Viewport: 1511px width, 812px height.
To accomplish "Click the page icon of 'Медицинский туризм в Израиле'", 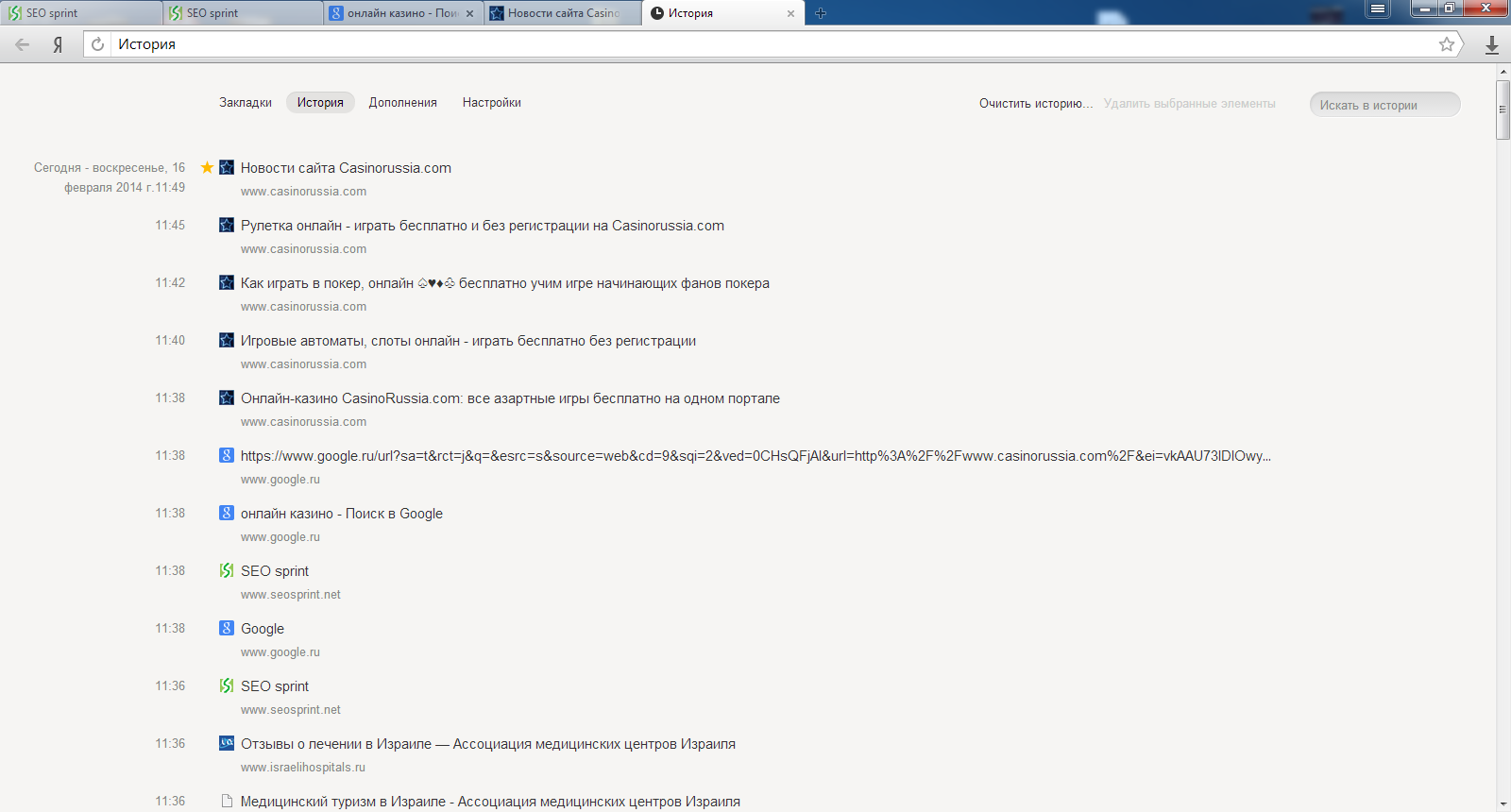I will tap(227, 801).
